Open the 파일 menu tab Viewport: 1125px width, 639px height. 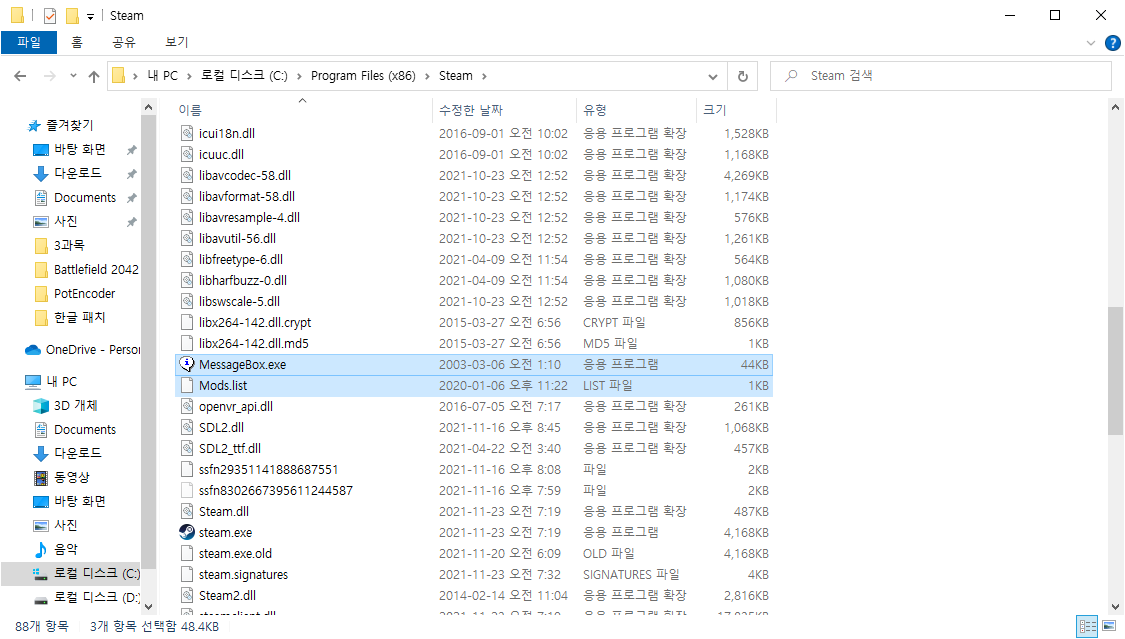[29, 42]
